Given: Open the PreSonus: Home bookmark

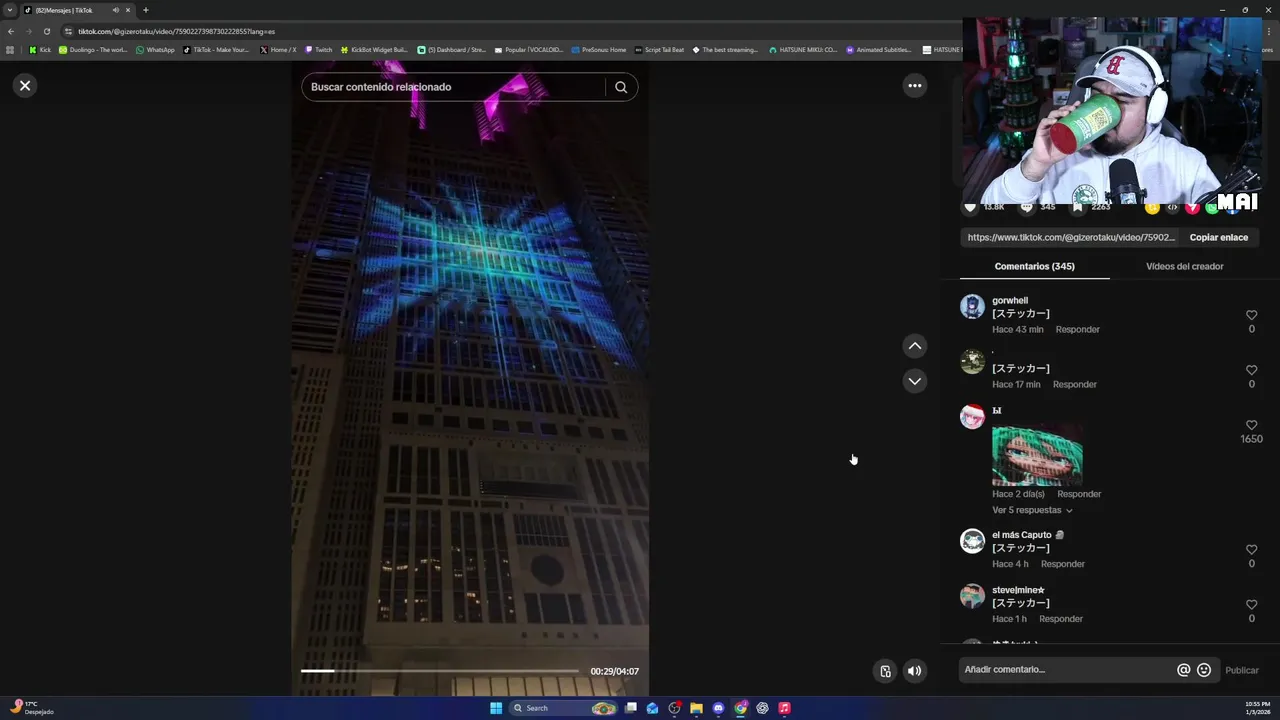Looking at the screenshot, I should tap(599, 50).
